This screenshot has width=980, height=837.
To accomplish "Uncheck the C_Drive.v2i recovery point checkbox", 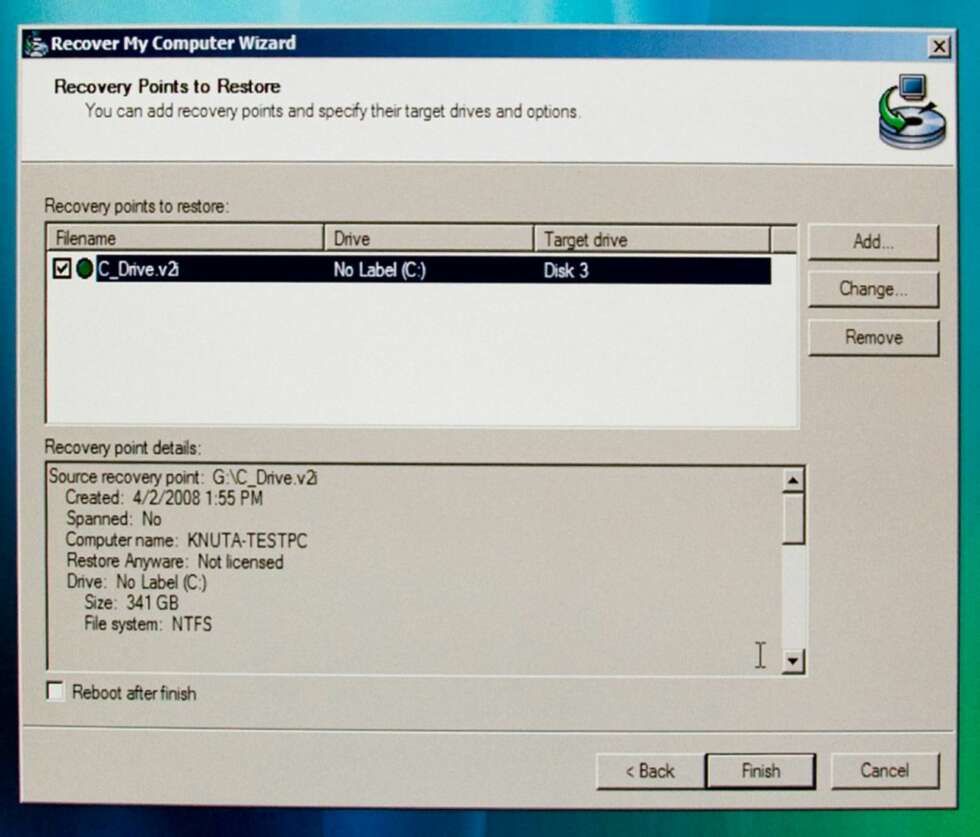I will coord(62,269).
